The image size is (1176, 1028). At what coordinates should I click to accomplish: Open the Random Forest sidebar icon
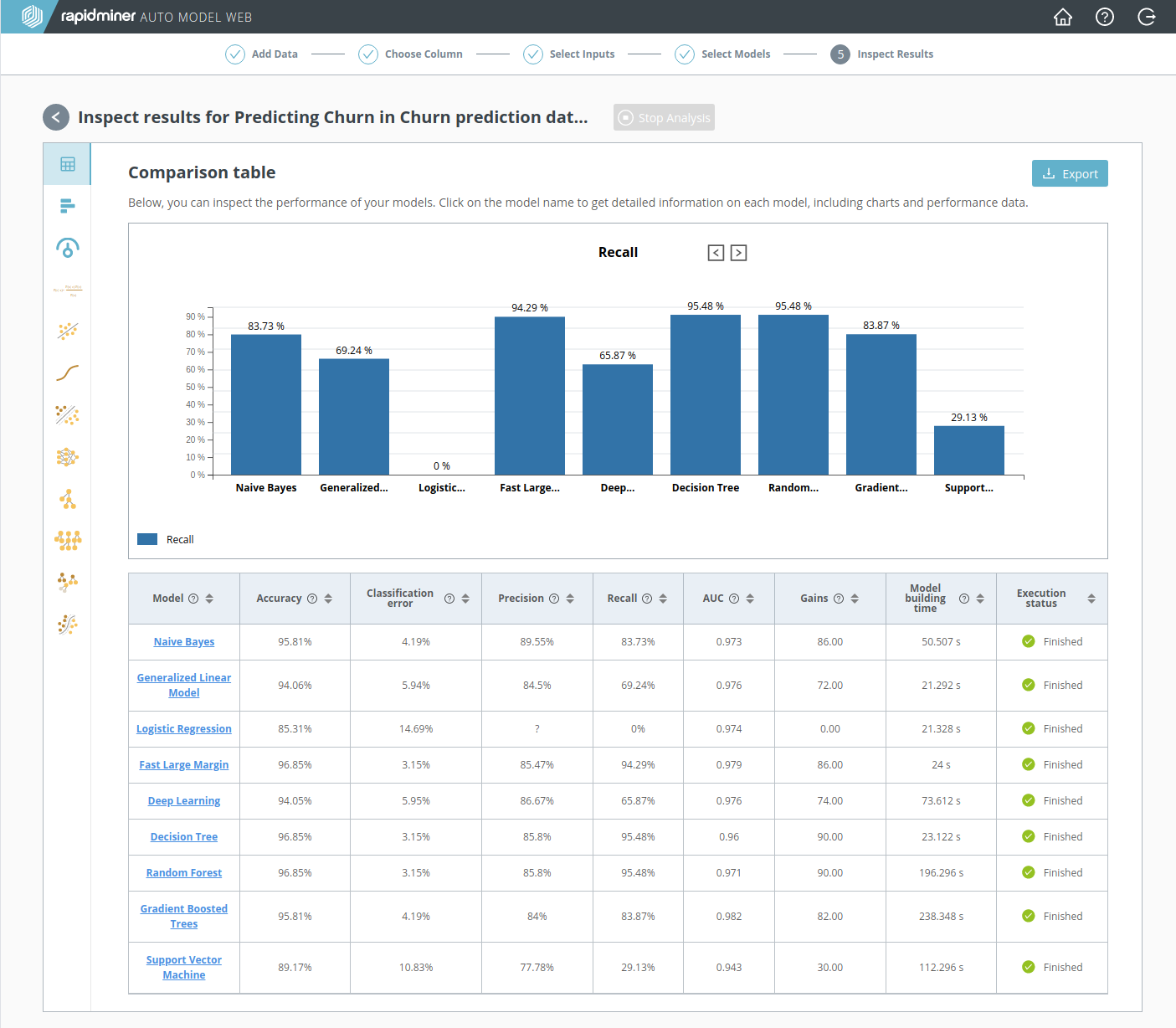[x=68, y=541]
